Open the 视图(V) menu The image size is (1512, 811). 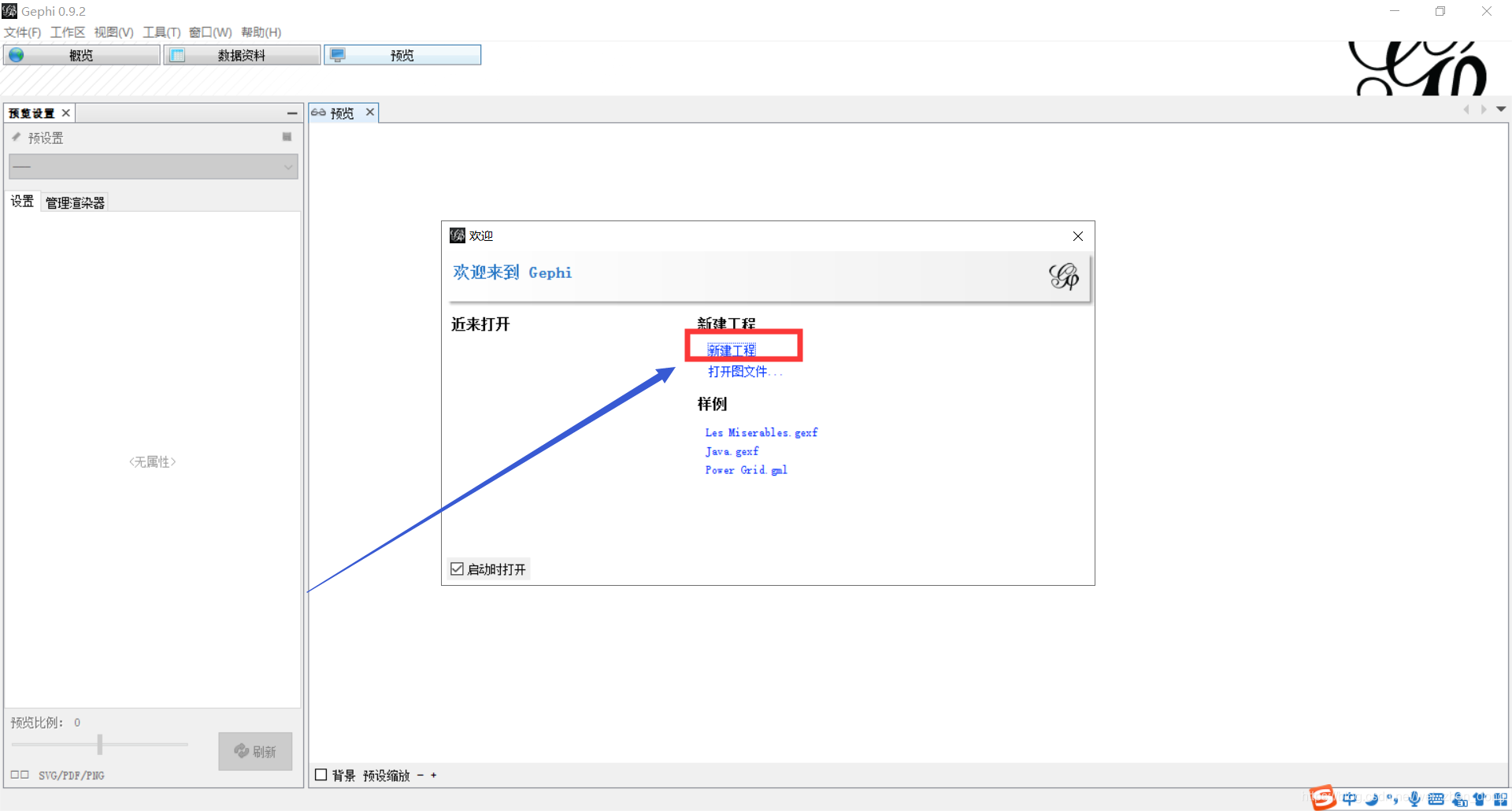click(x=113, y=32)
